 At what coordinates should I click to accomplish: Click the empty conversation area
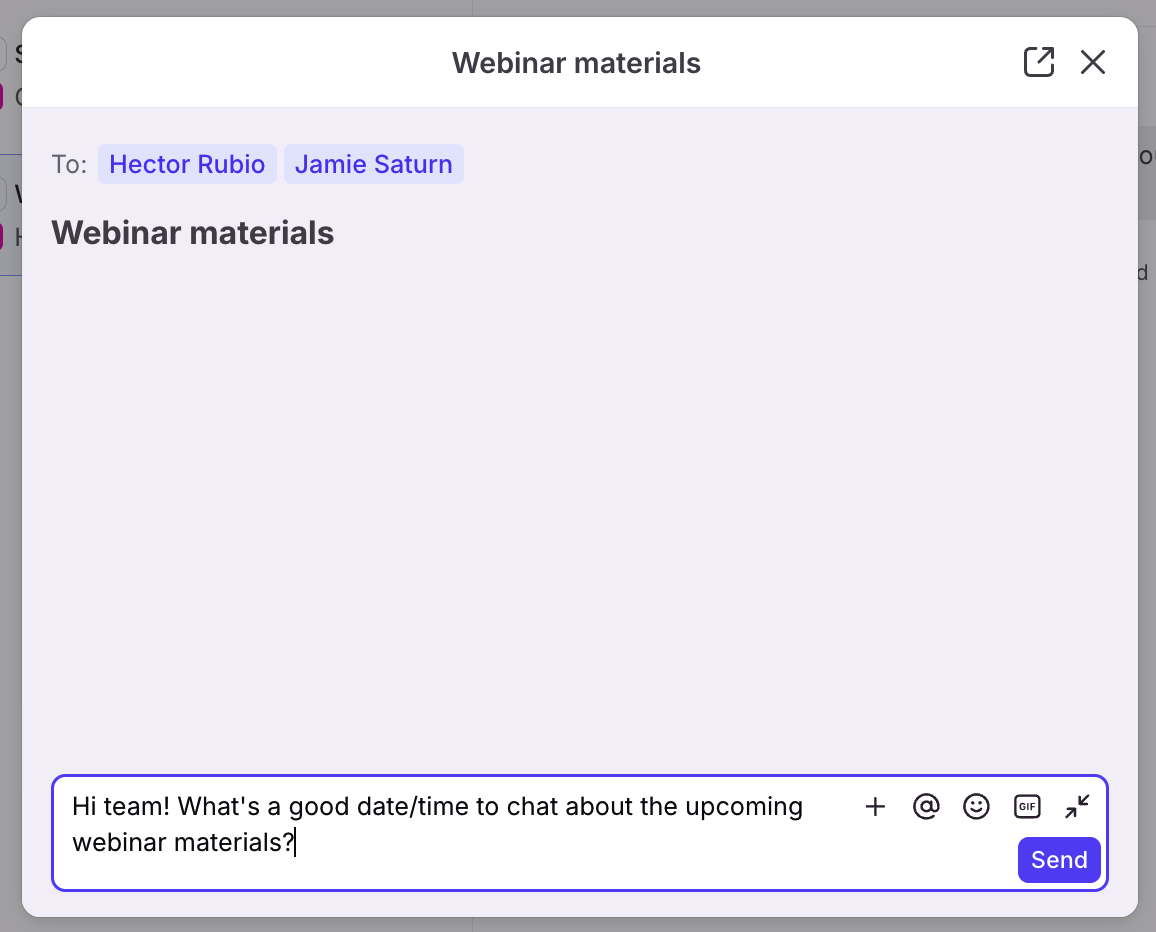click(578, 500)
